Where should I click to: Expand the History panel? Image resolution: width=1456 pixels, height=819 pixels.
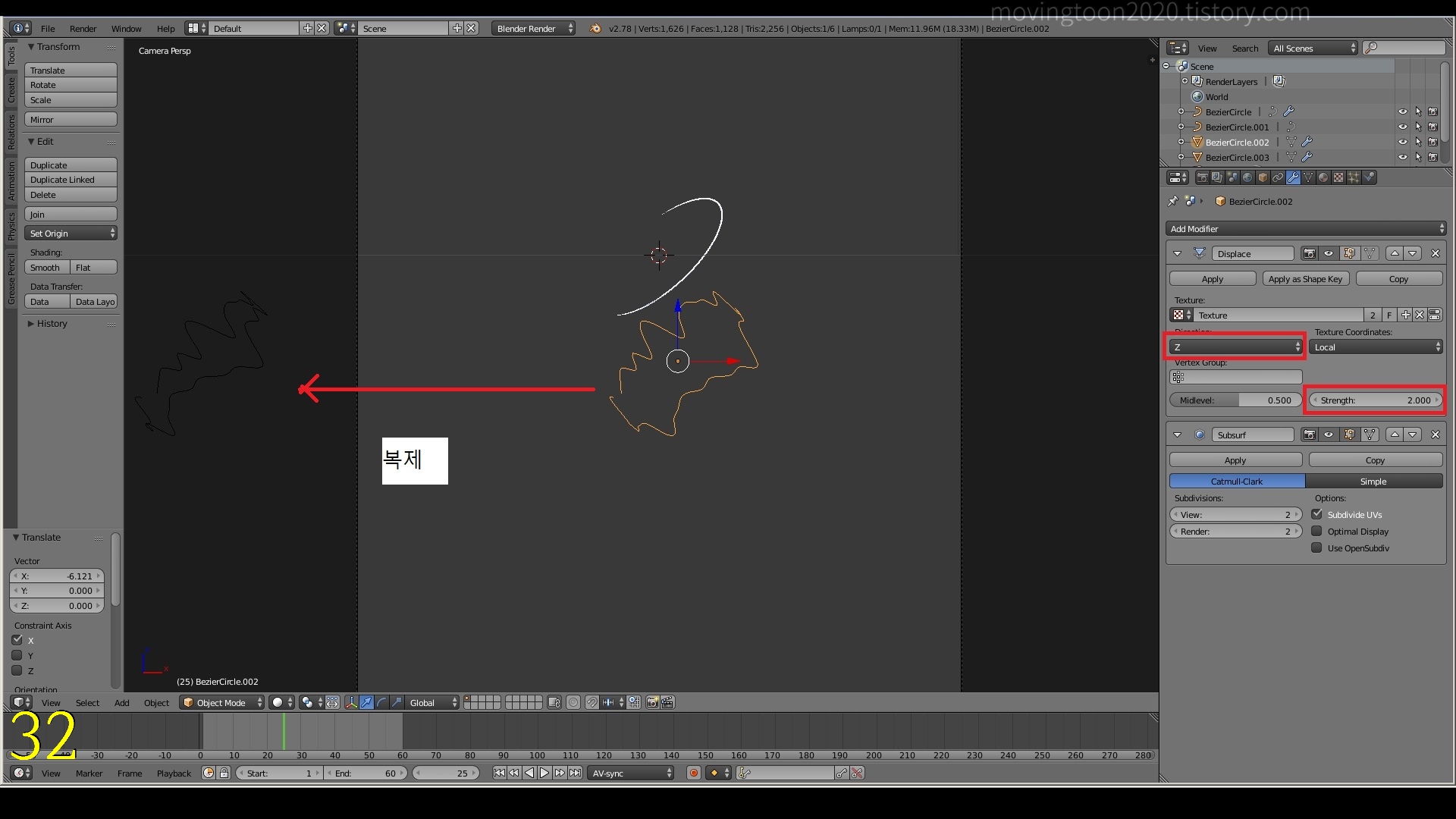(52, 323)
